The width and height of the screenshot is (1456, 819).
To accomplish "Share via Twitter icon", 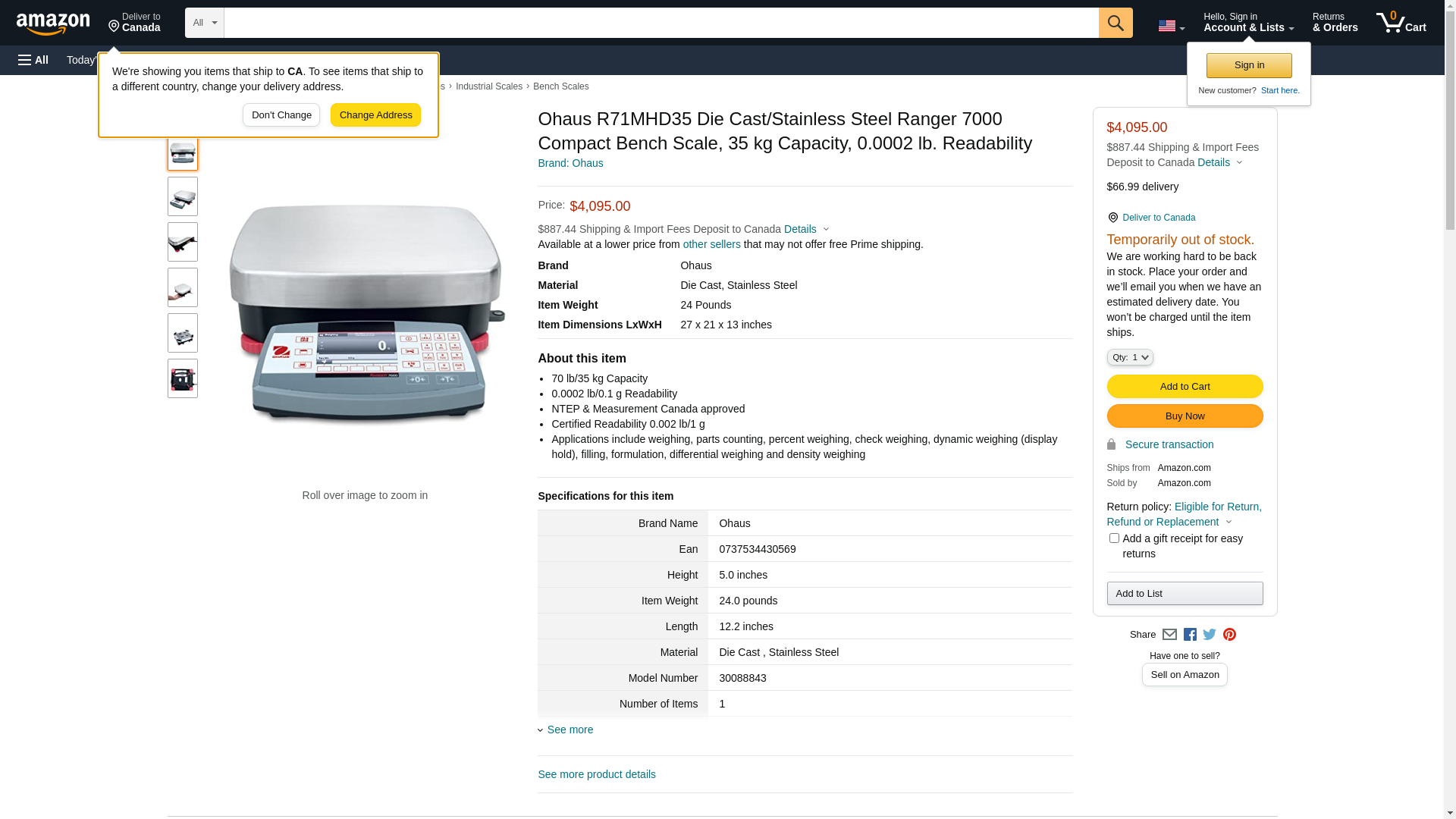I will [x=1210, y=635].
